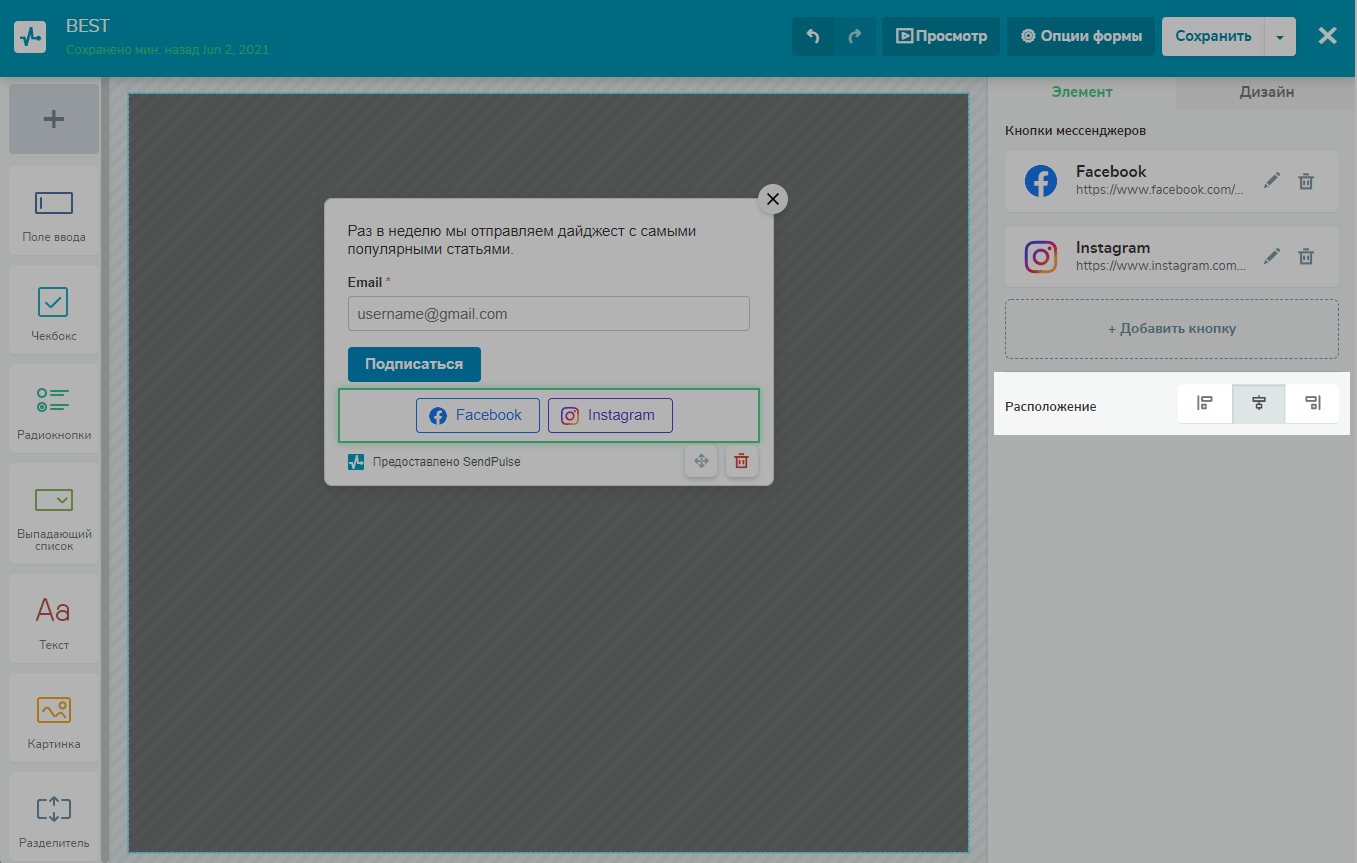Click + Добавить кнопку

point(1171,329)
